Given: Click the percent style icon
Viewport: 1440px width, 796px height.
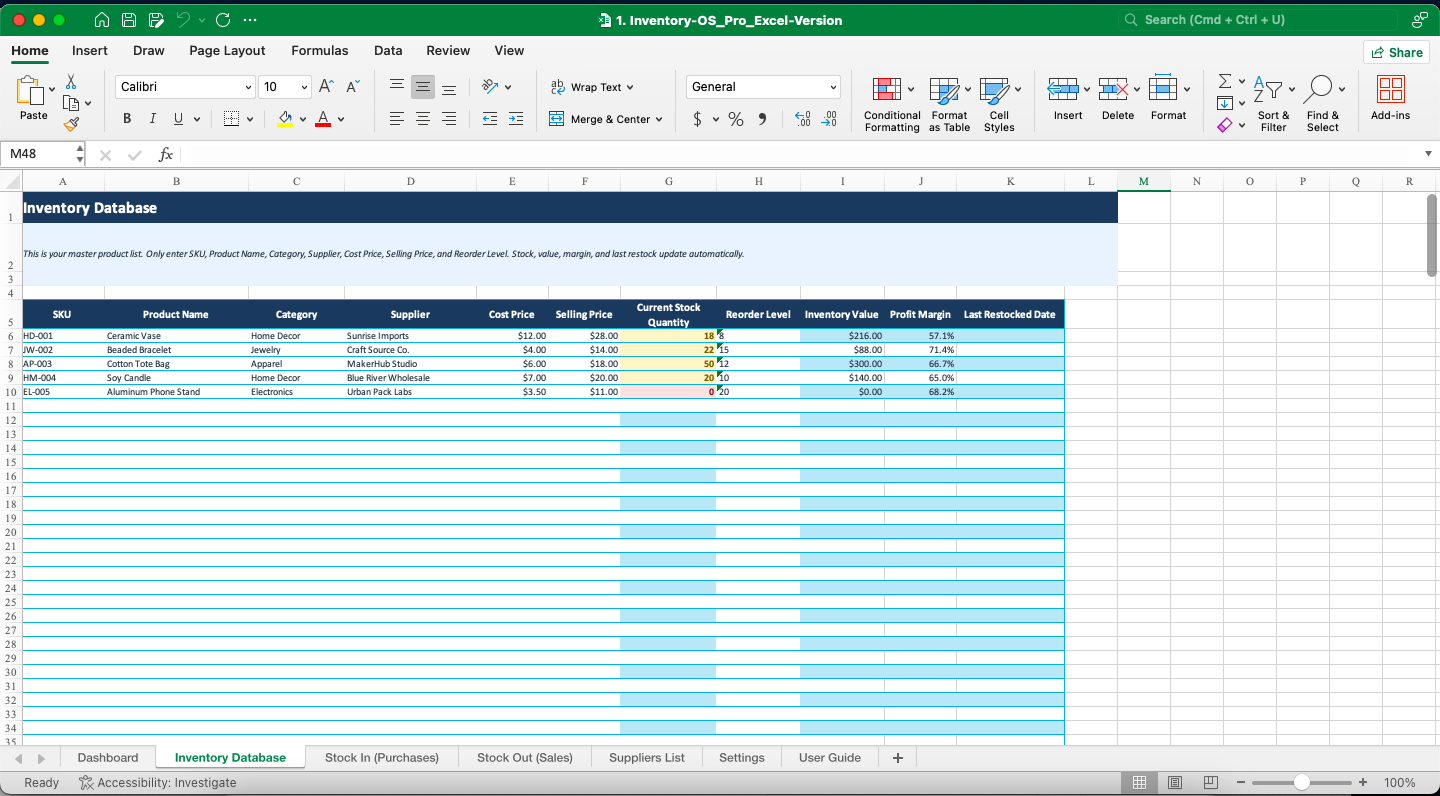Looking at the screenshot, I should click(735, 119).
